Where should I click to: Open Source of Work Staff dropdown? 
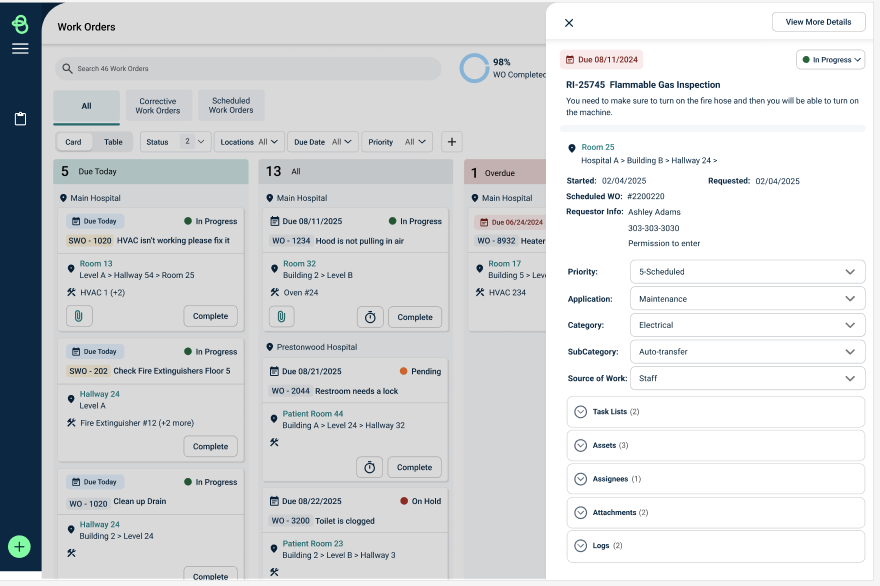pos(748,378)
